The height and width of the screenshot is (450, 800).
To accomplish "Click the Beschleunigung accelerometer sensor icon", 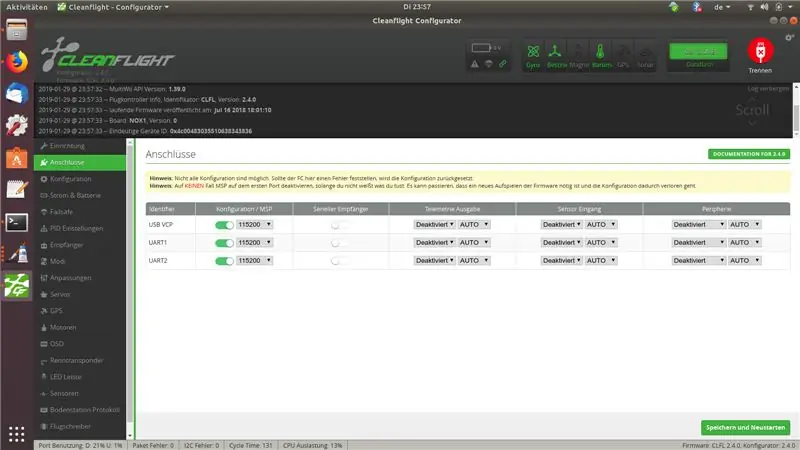I will (x=555, y=56).
